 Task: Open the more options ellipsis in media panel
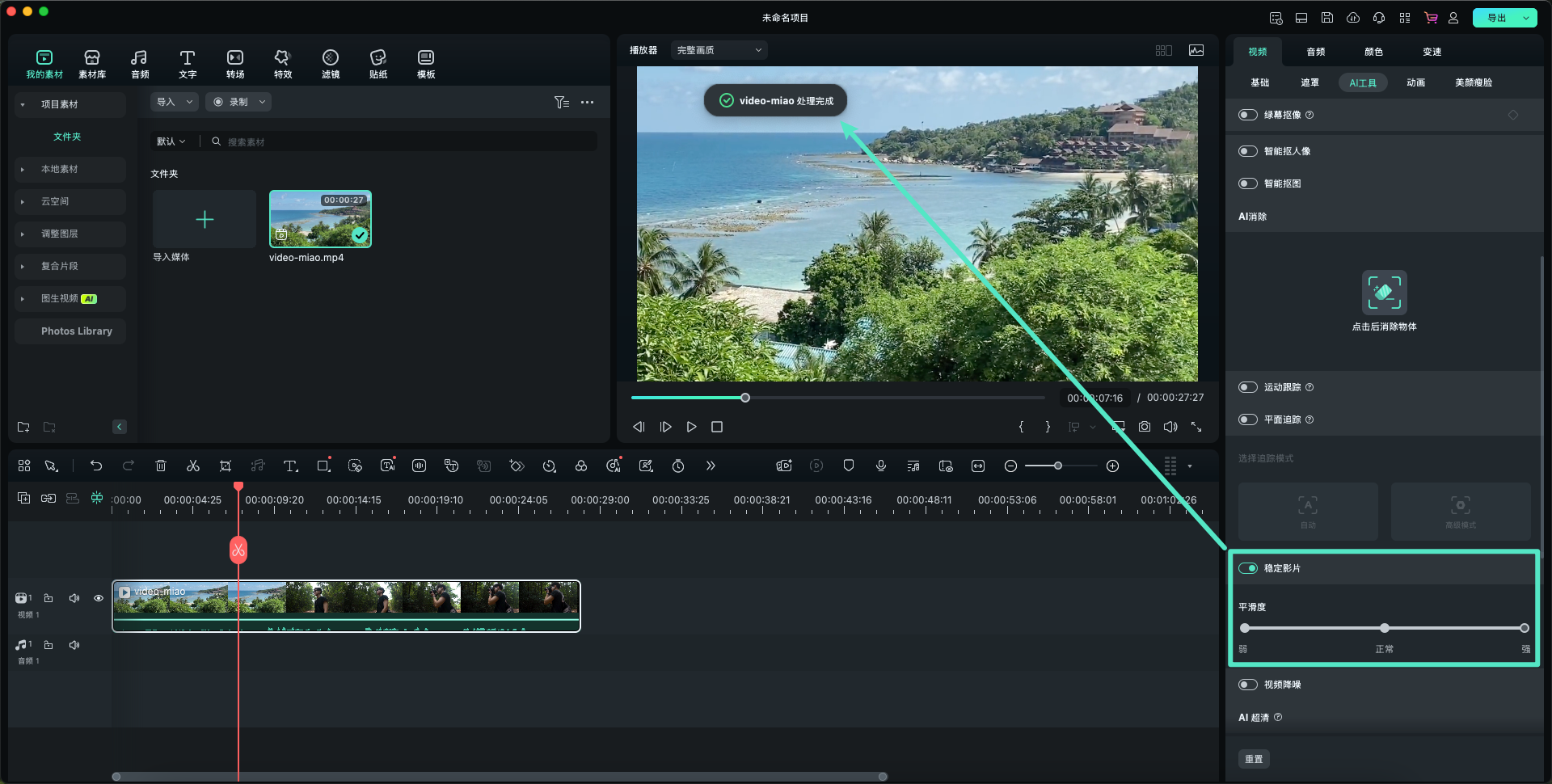click(588, 102)
